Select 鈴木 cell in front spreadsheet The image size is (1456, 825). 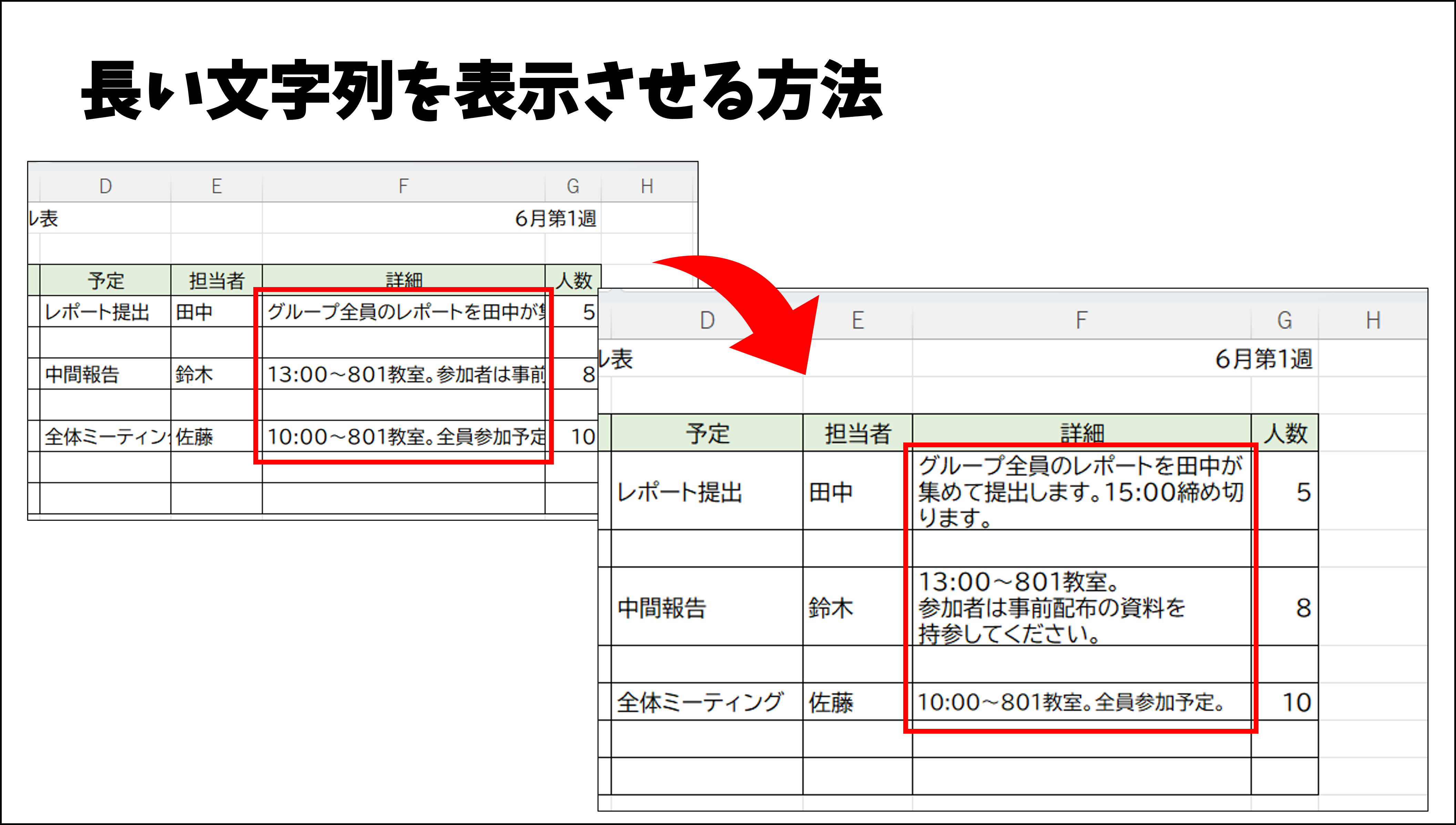[x=858, y=607]
